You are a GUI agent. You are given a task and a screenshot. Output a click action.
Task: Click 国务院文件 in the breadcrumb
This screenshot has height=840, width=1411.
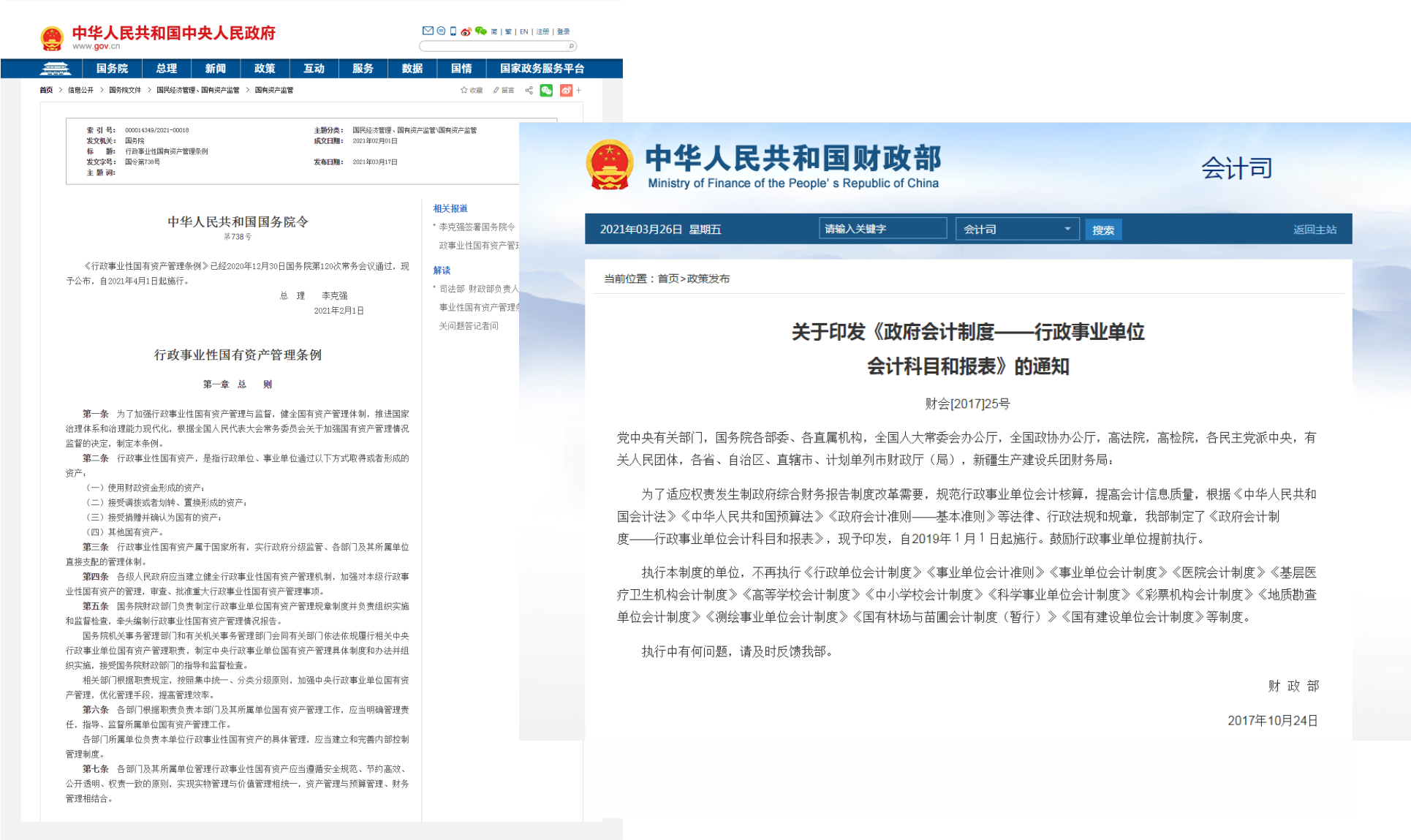click(125, 90)
